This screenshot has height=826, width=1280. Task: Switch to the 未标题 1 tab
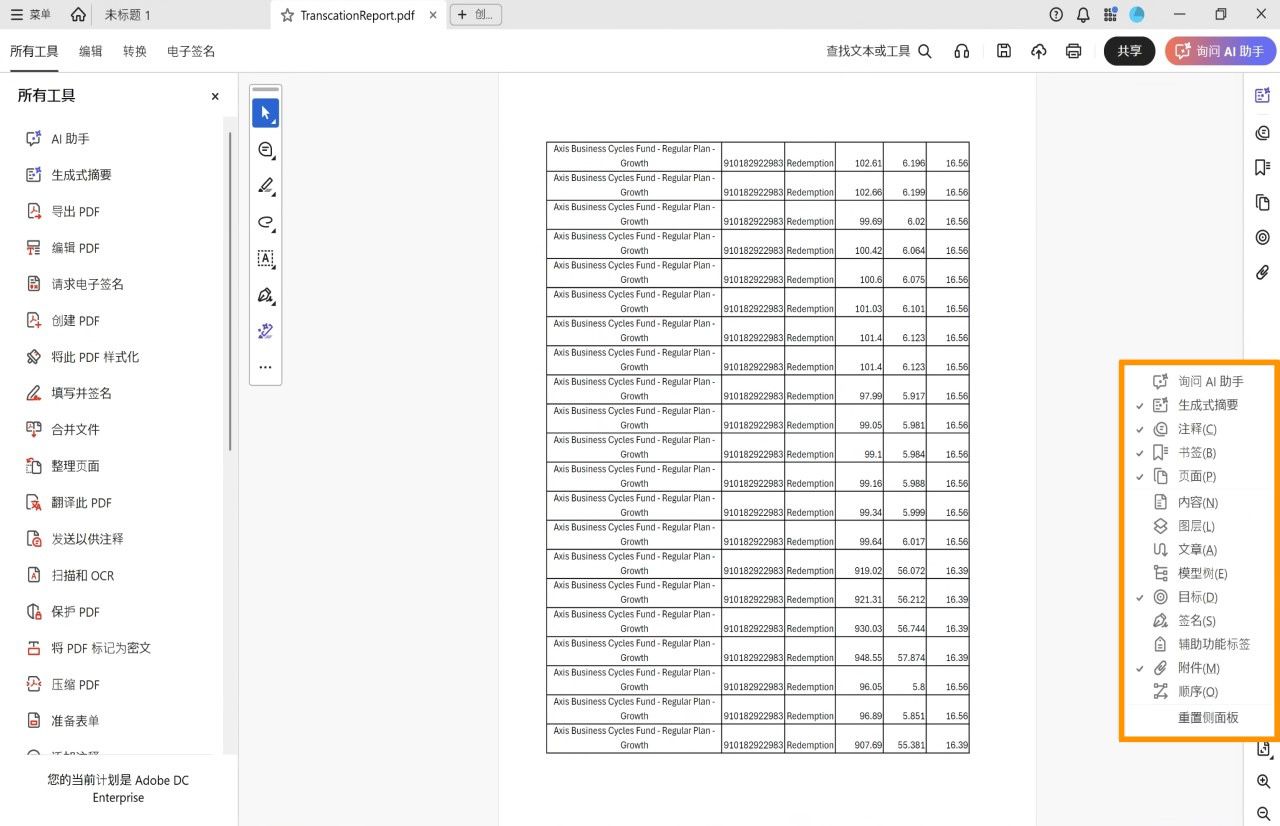128,15
